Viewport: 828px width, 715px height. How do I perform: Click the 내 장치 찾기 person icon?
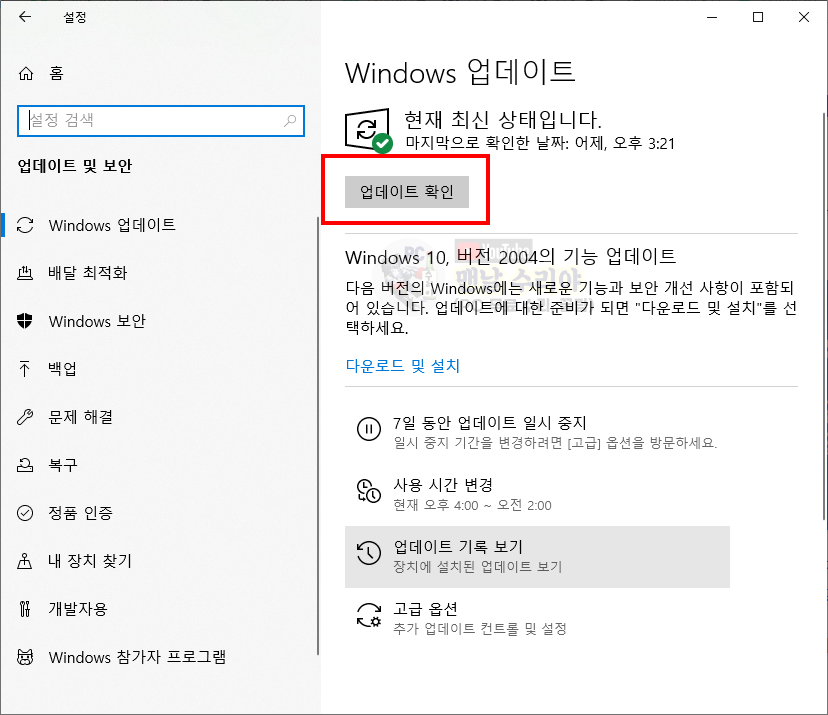pos(25,561)
